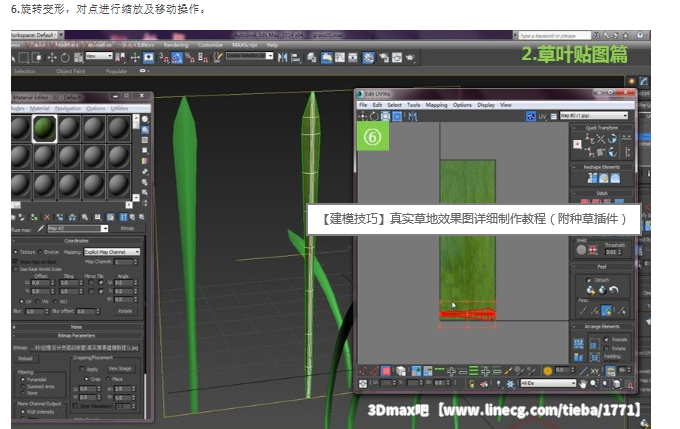Select the Rotate tool in Edit UVWs toolbar

click(373, 116)
